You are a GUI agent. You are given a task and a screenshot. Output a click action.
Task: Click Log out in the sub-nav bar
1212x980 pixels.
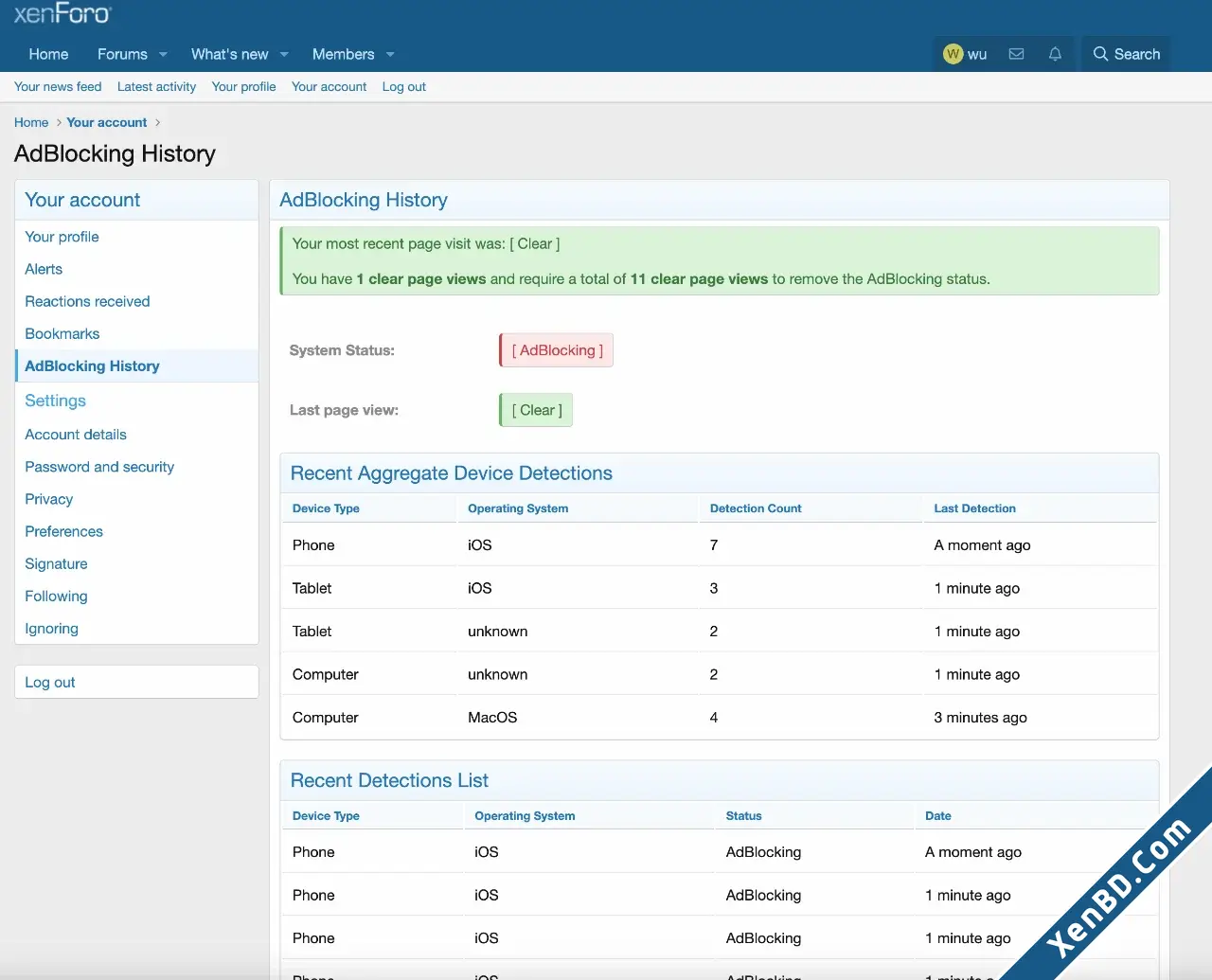point(403,86)
